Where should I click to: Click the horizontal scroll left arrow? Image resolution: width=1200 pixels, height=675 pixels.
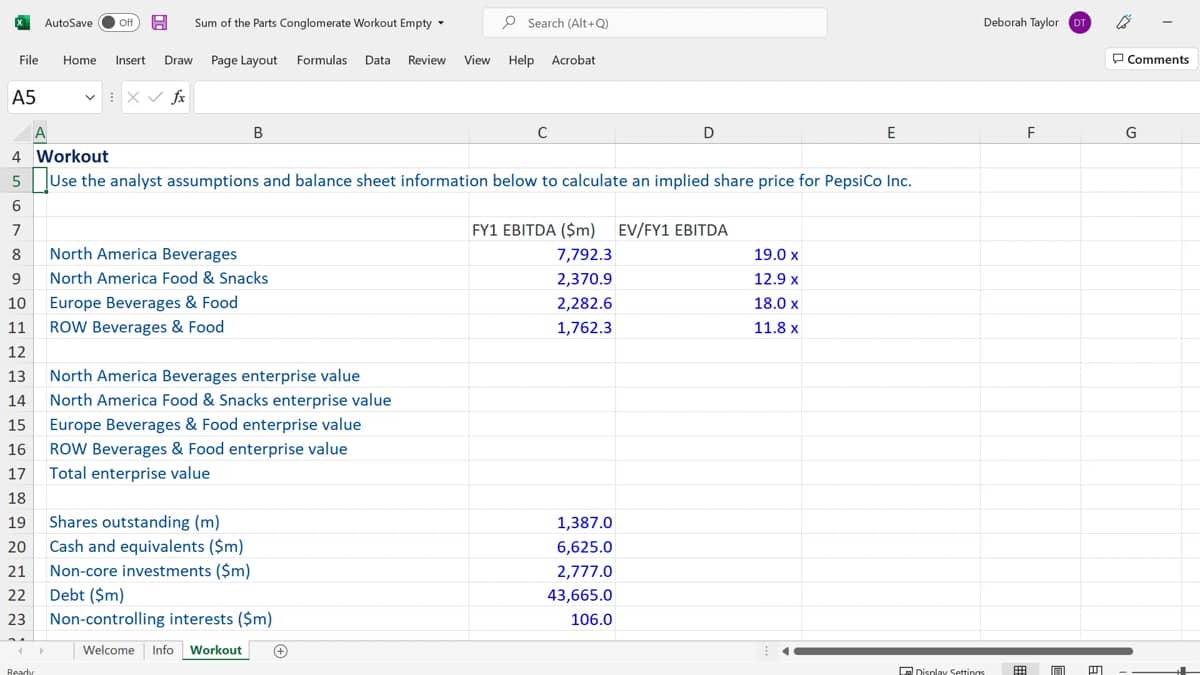click(x=786, y=652)
